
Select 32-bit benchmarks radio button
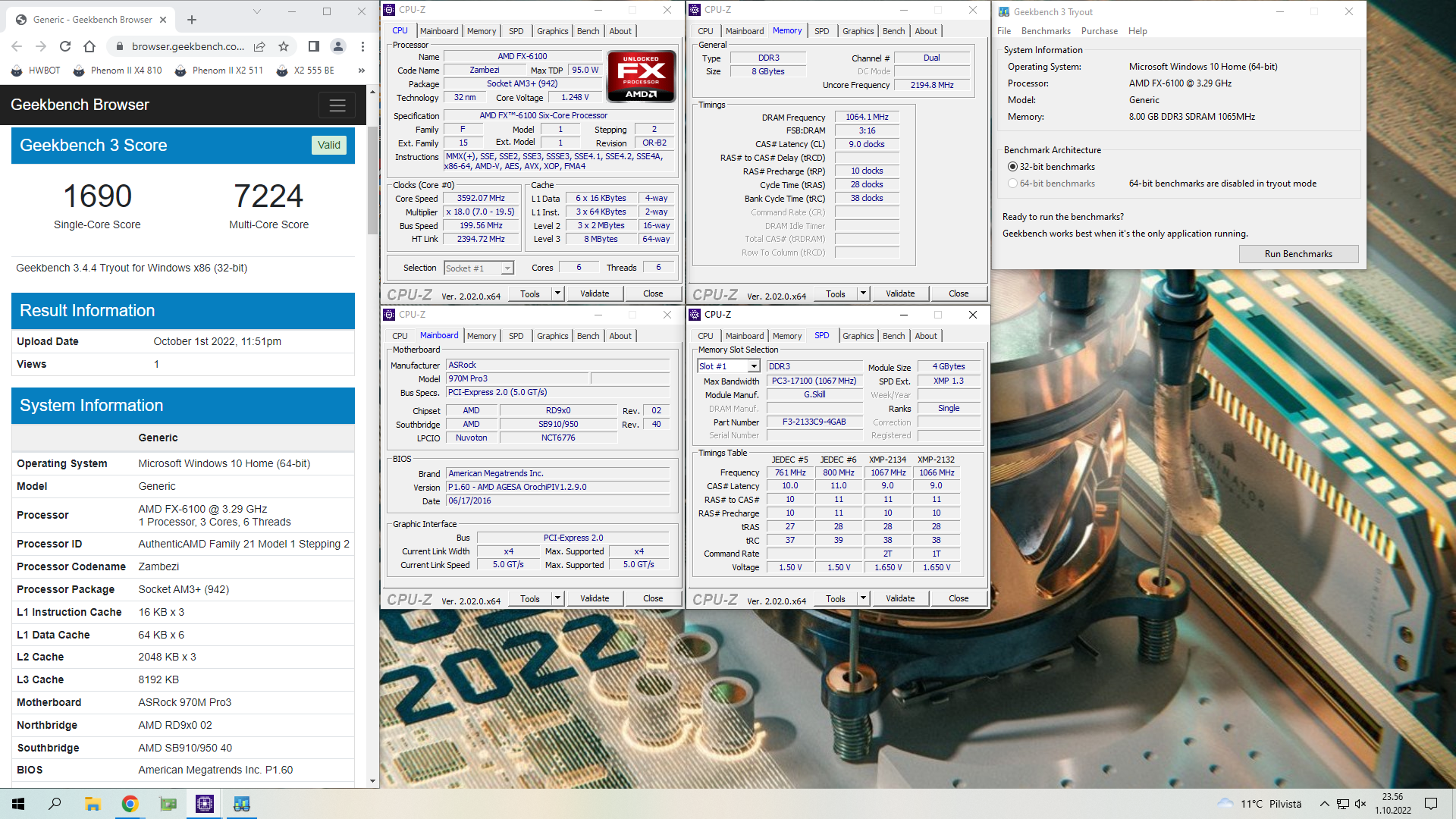pyautogui.click(x=1012, y=167)
